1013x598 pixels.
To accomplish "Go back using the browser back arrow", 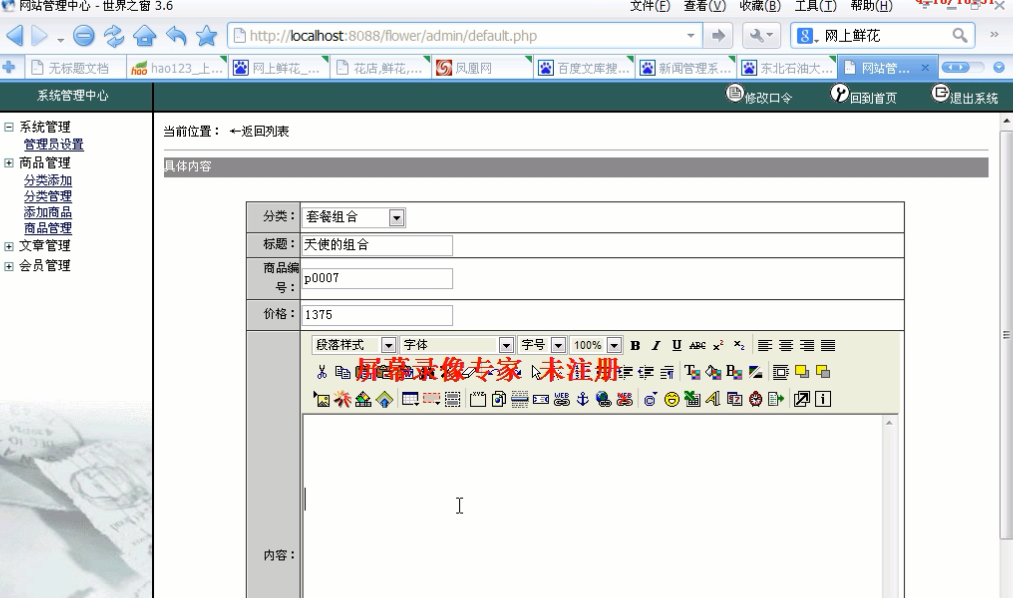I will point(15,36).
